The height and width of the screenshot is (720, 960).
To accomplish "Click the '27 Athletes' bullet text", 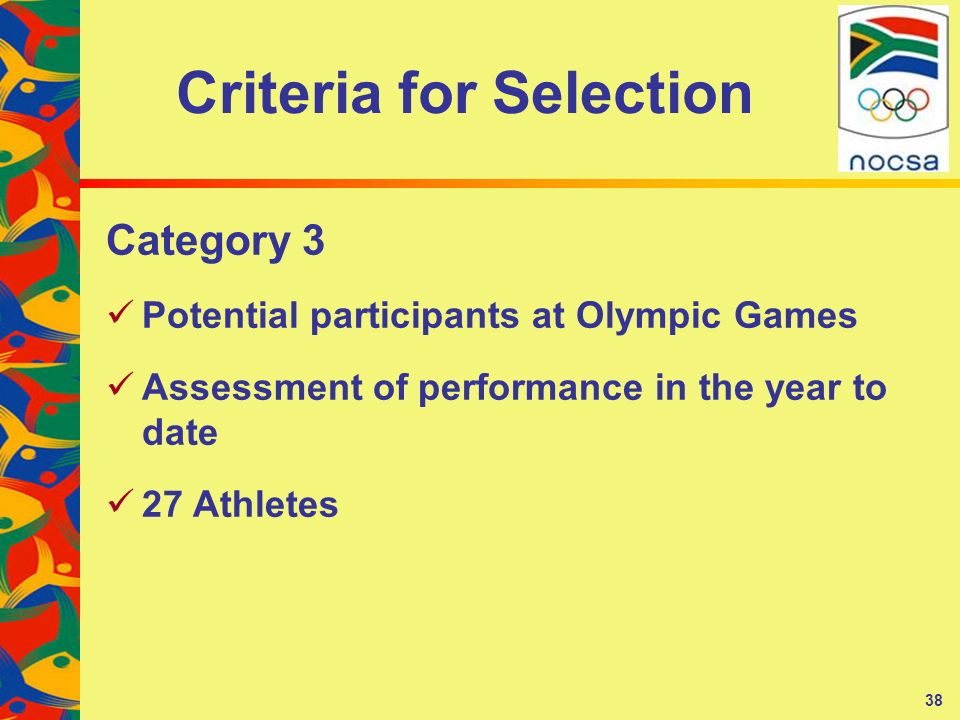I will 240,504.
